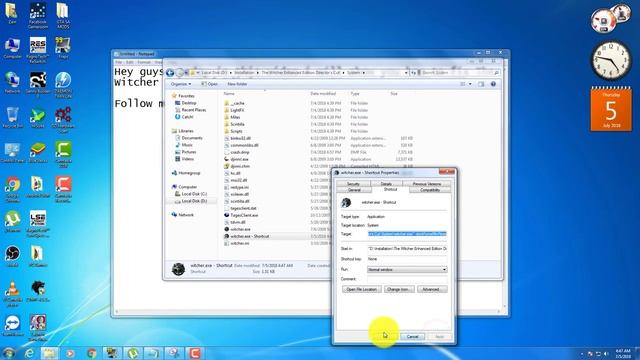Image resolution: width=640 pixels, height=360 pixels.
Task: Click the Open File Location button
Action: coord(362,289)
